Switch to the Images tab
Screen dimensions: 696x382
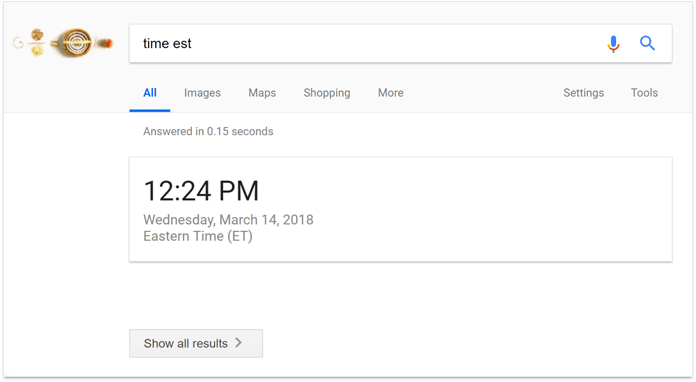tap(202, 93)
